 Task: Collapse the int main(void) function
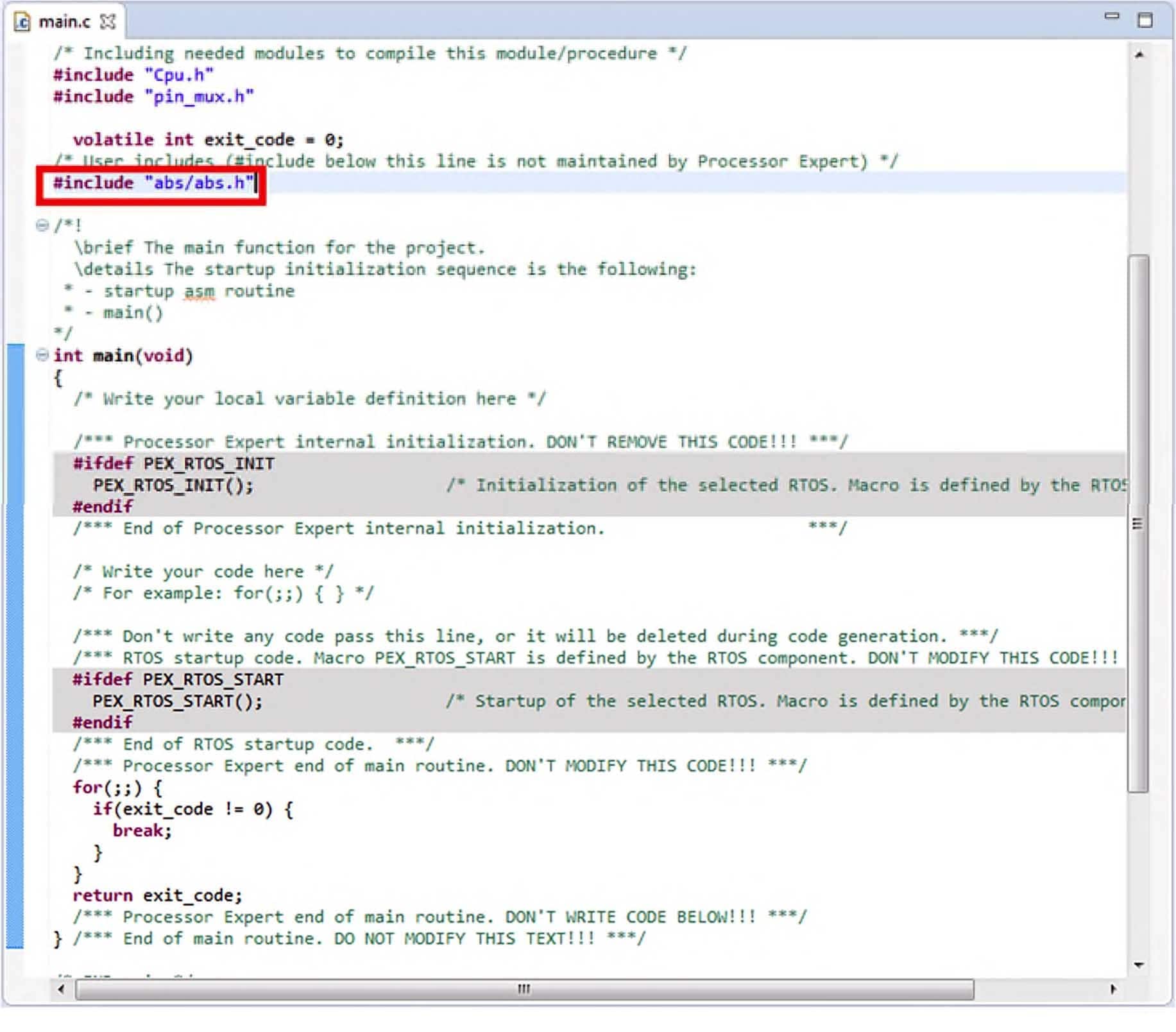point(42,355)
